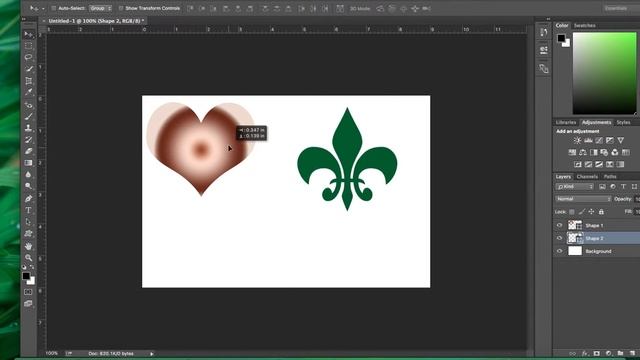Select the Eyedropper tool
Image resolution: width=640 pixels, height=360 pixels.
(x=28, y=92)
